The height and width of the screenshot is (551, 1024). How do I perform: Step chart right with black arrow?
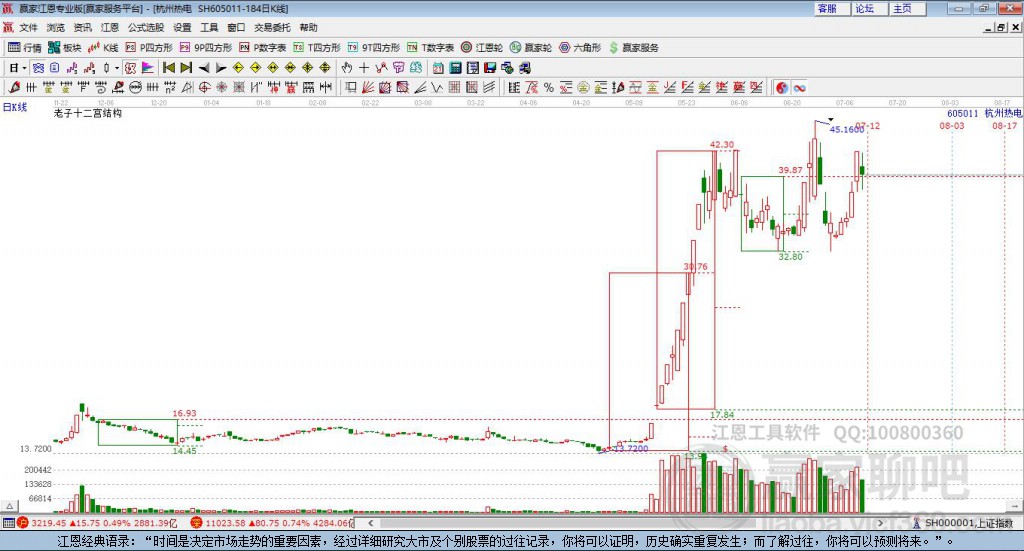click(x=221, y=68)
